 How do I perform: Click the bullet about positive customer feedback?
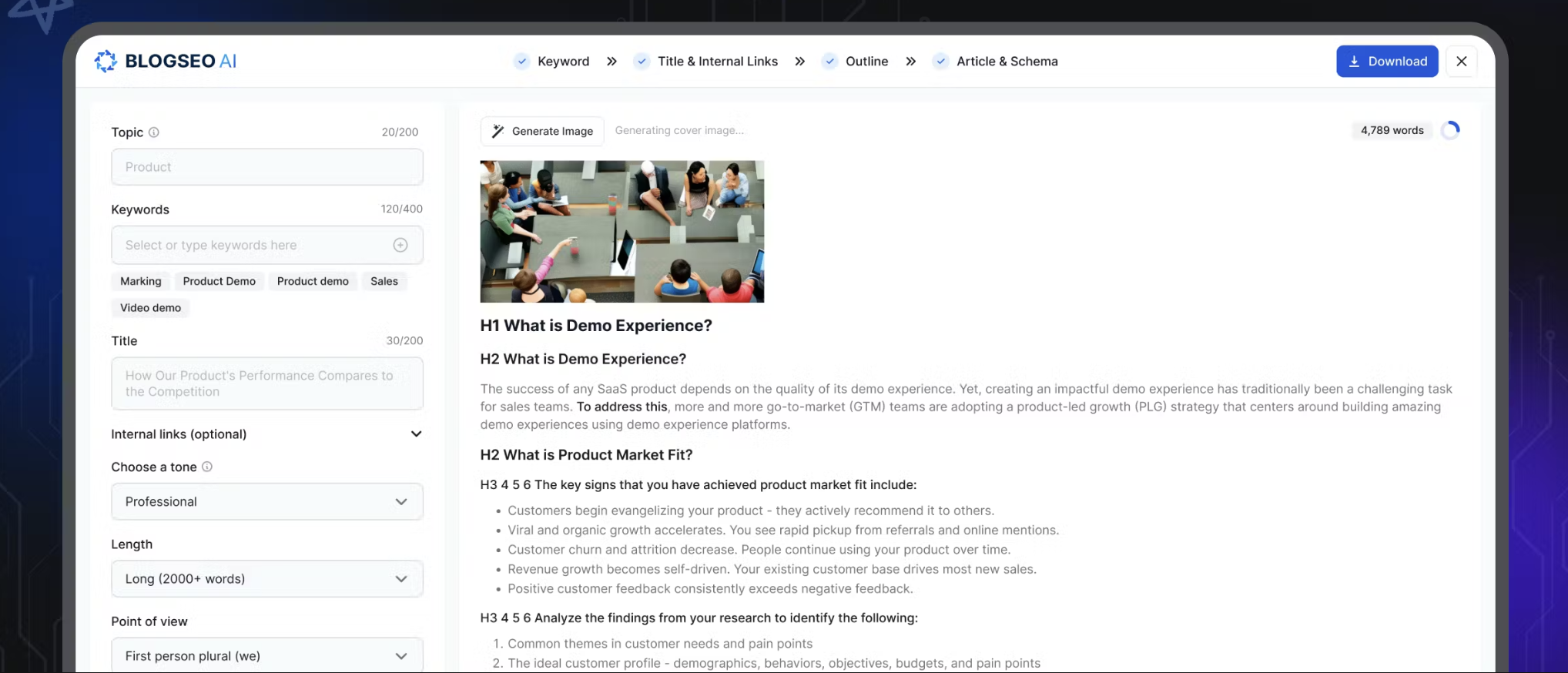710,589
